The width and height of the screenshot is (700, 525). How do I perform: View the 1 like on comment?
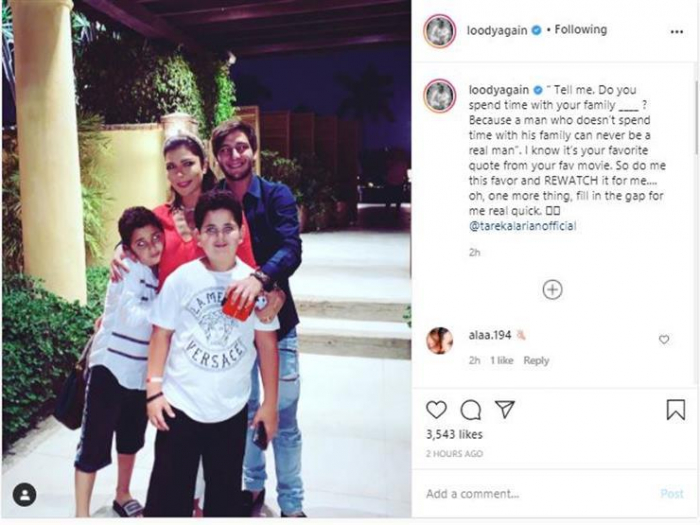[502, 360]
